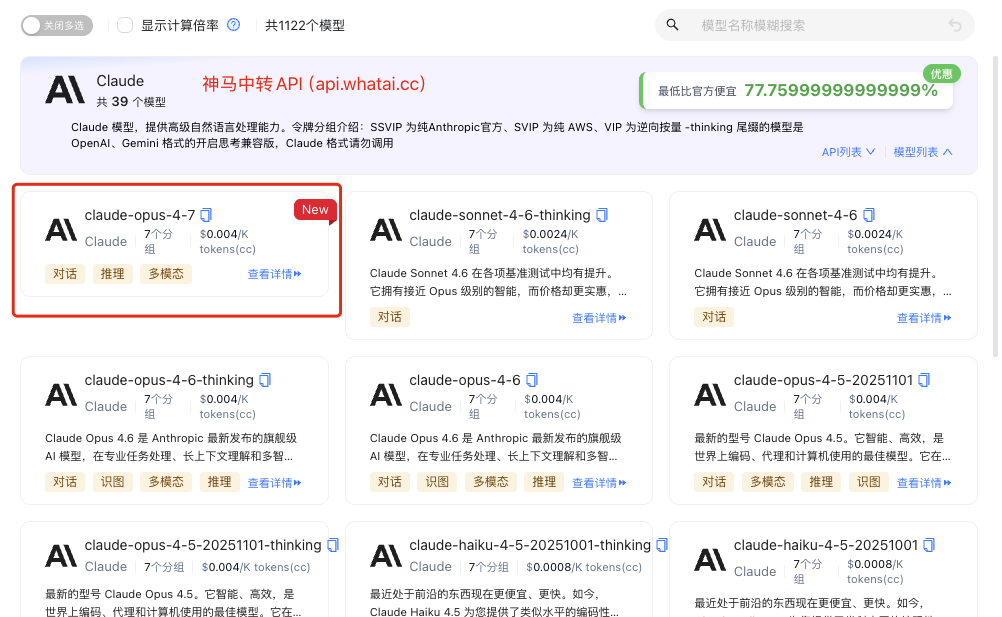
Task: Copy the claude-sonnet-4-6 model name
Action: pyautogui.click(x=868, y=215)
